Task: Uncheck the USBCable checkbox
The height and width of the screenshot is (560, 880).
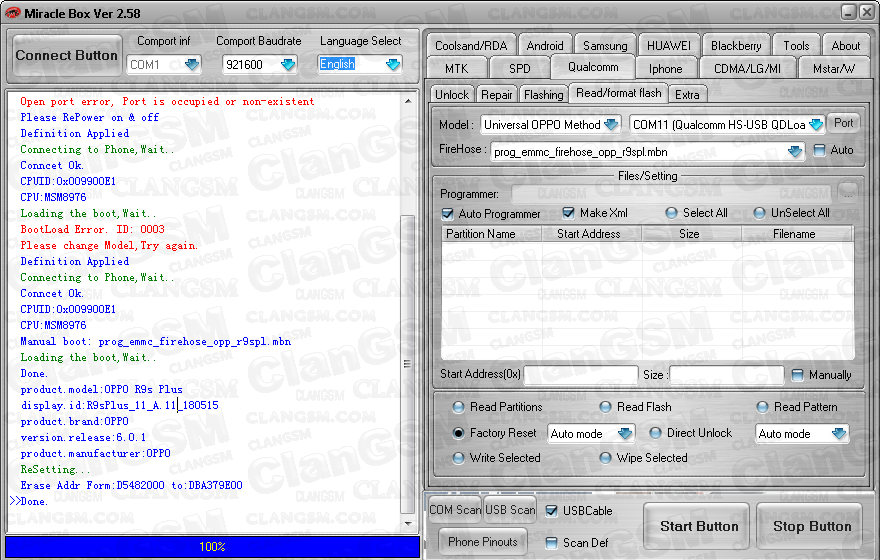Action: point(552,511)
